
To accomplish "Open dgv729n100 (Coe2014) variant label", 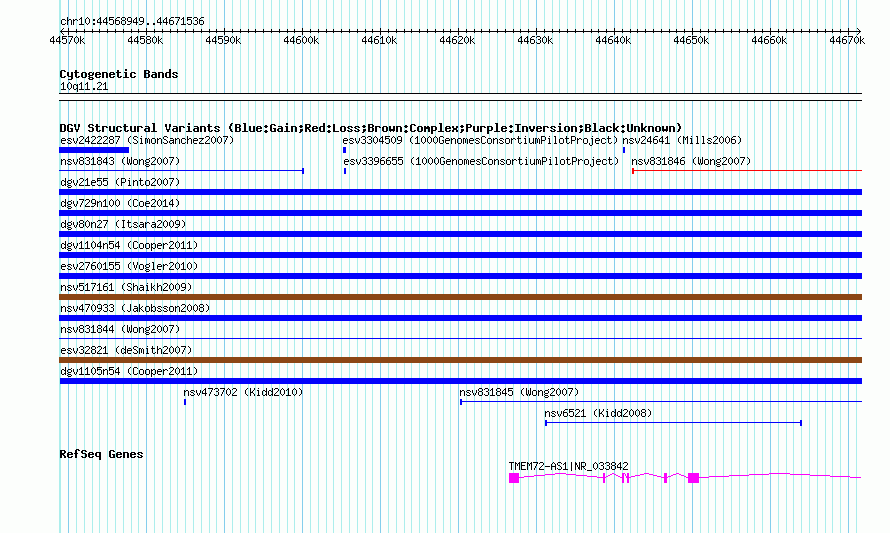I will pyautogui.click(x=120, y=203).
